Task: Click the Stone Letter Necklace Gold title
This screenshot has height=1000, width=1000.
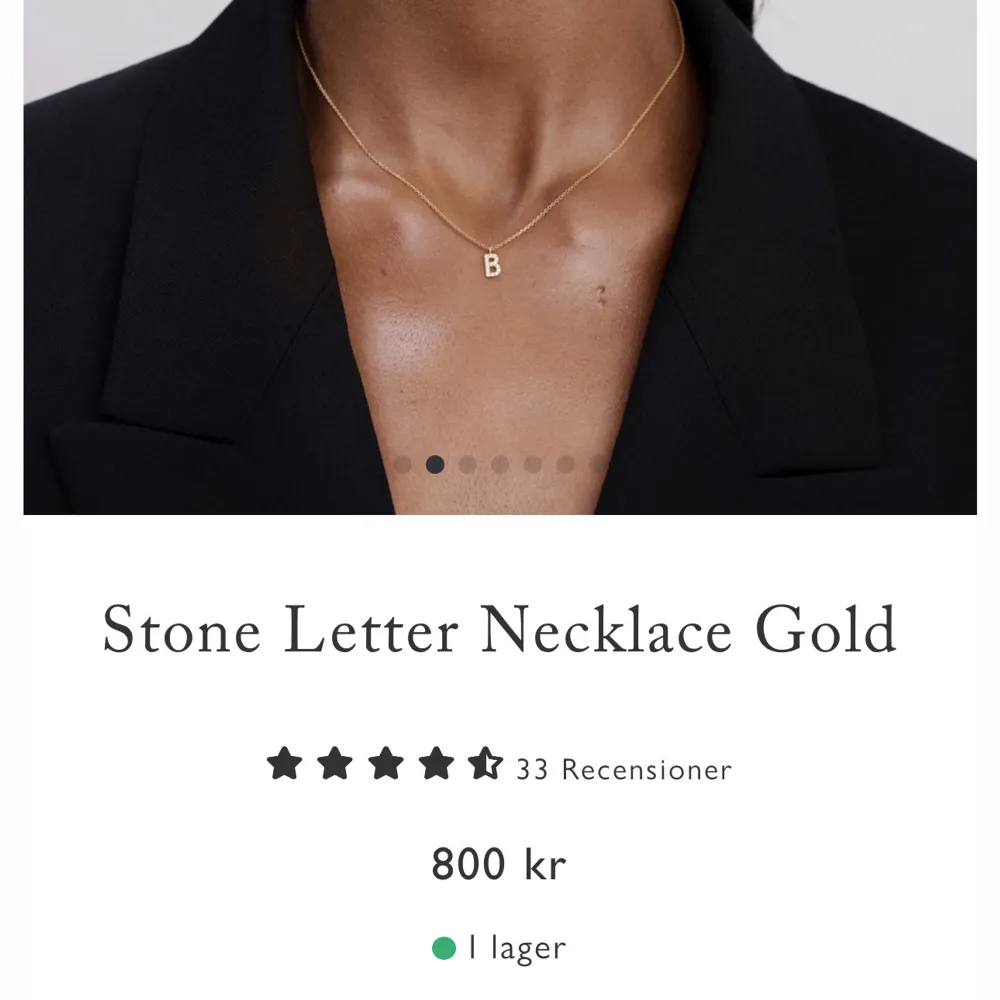Action: [500, 628]
